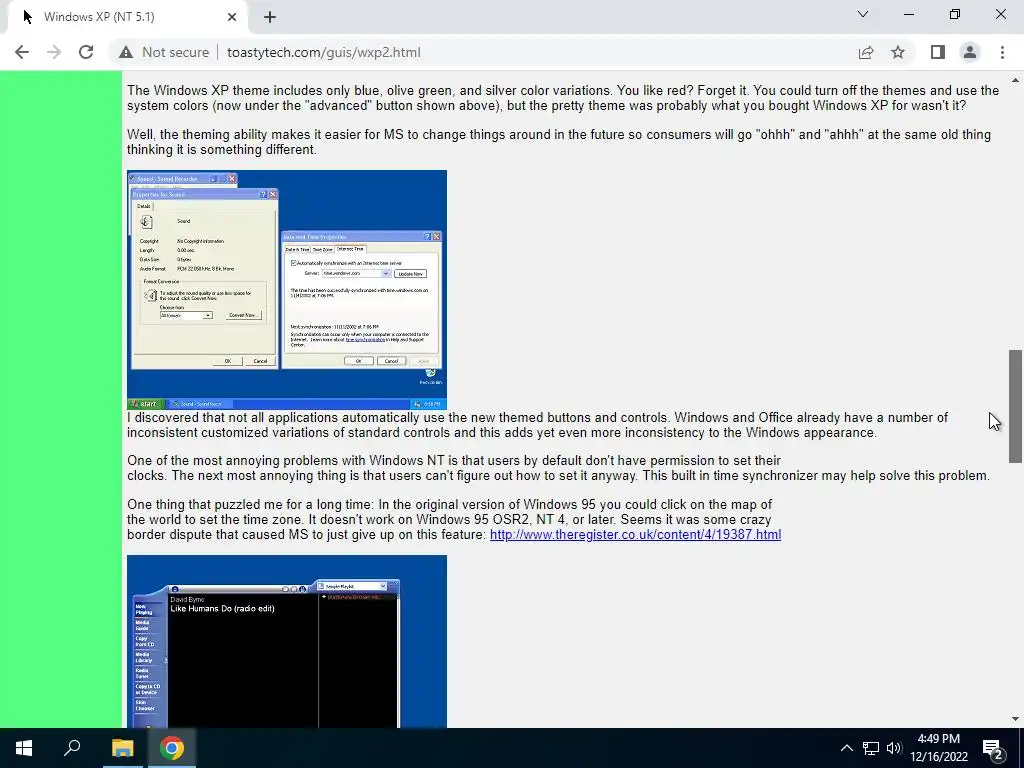Share this page using the share icon
This screenshot has width=1024, height=768.
click(866, 52)
